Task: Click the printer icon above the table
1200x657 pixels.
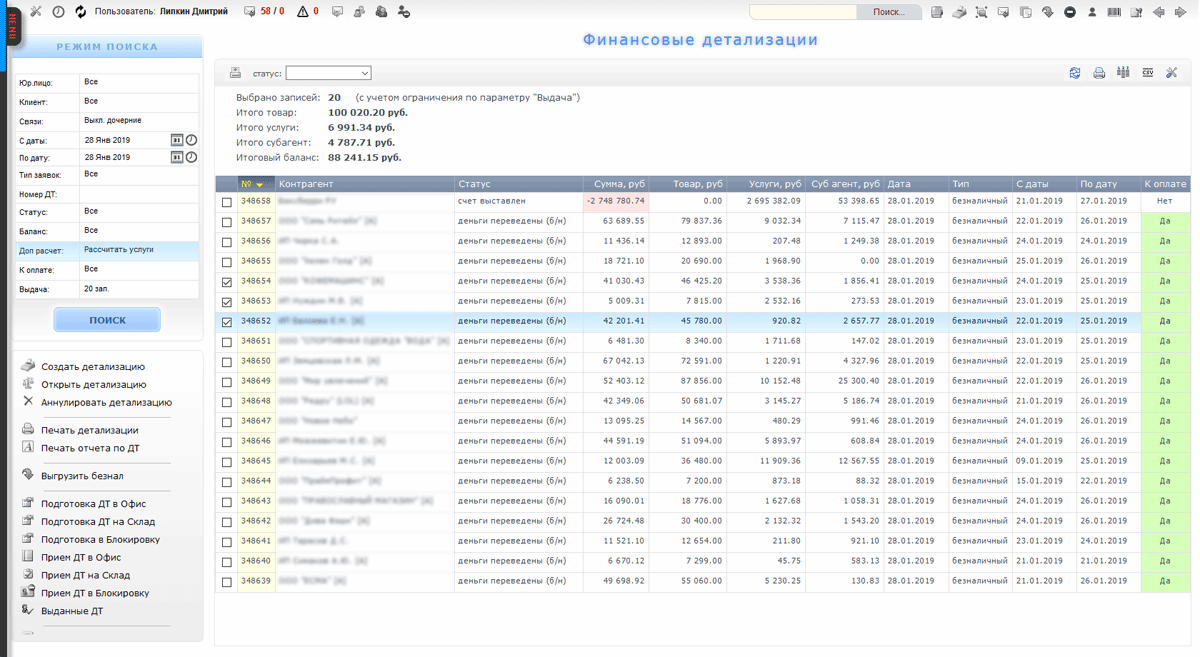Action: [x=1099, y=73]
